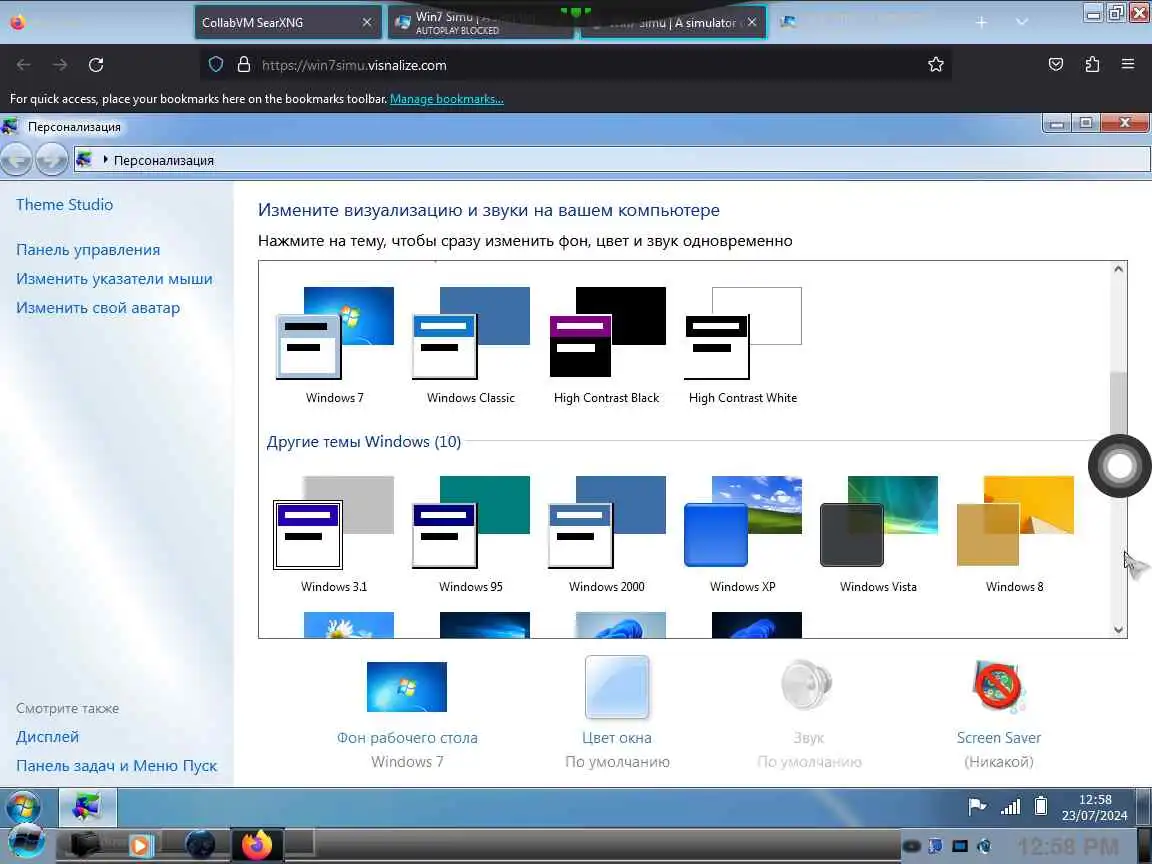Apply the Windows Classic theme
Image resolution: width=1152 pixels, height=864 pixels.
coord(470,345)
